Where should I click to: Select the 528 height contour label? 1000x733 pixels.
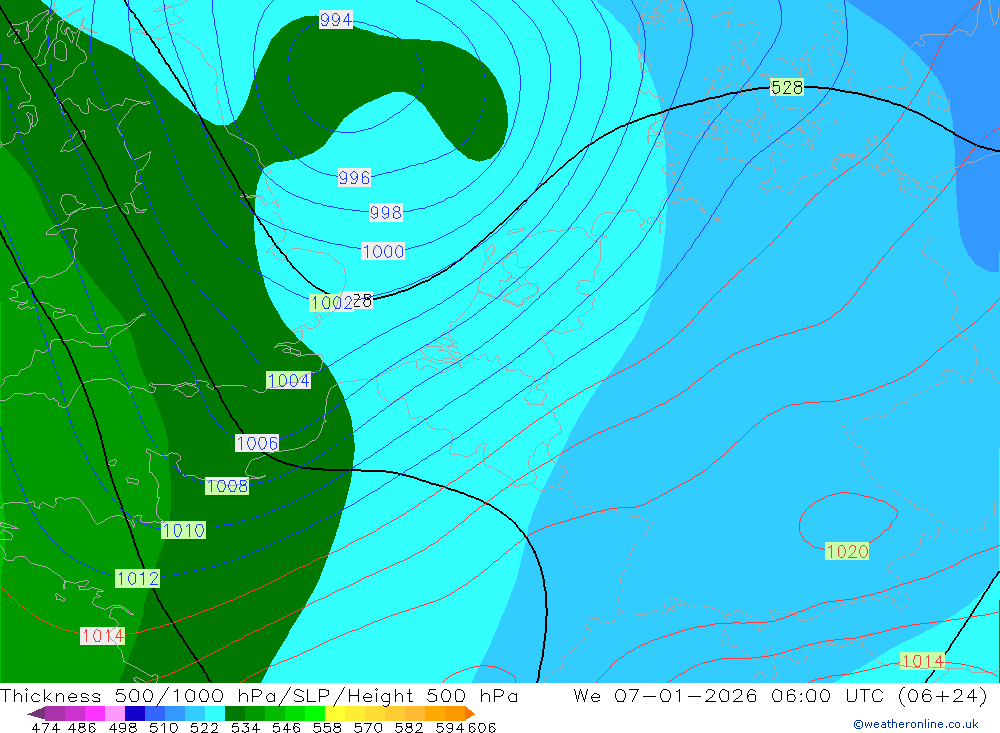pos(787,87)
